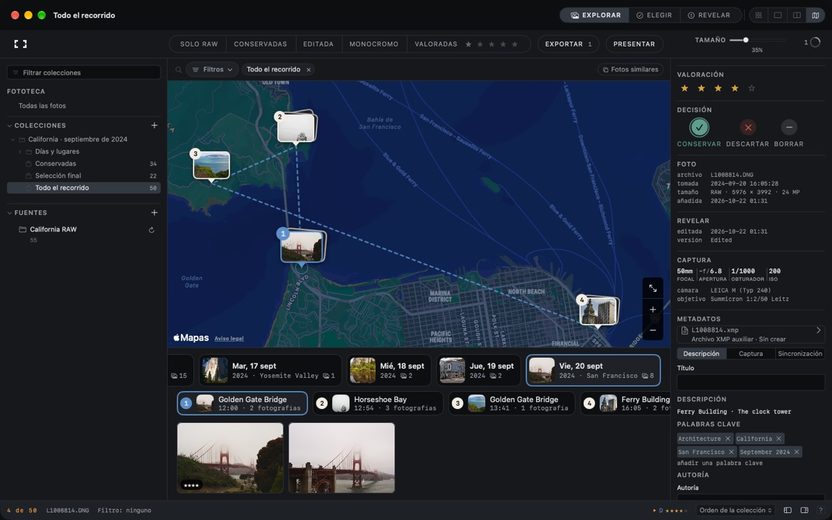Toggle the MONOCROMO filter
The image size is (832, 520).
click(x=374, y=44)
